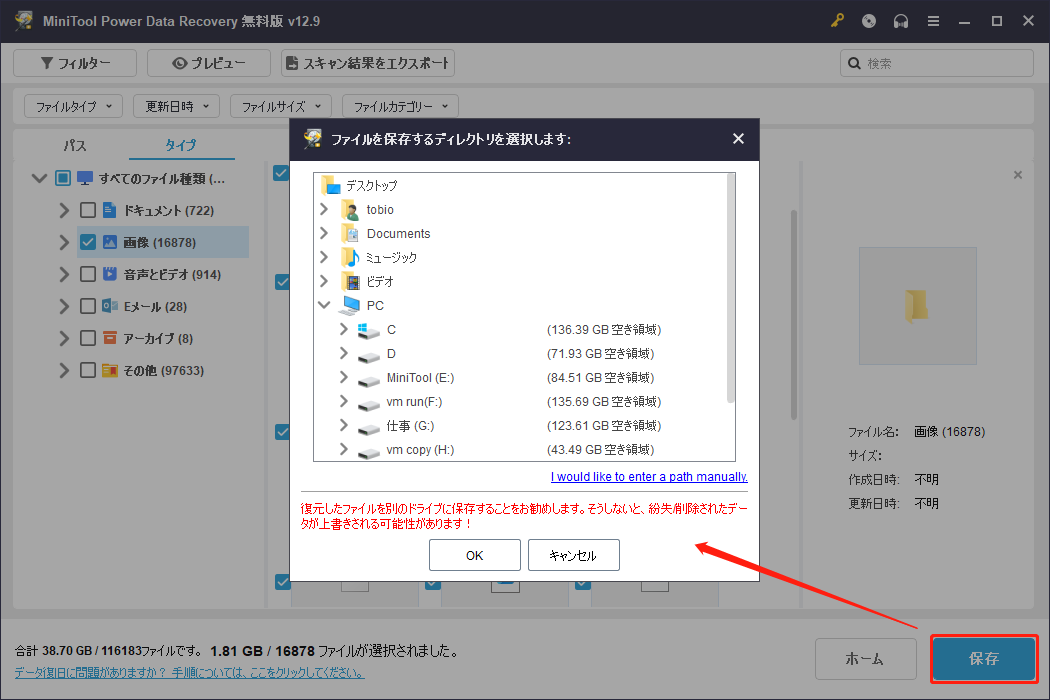This screenshot has height=700, width=1050.
Task: Switch to the パス tab
Action: pos(75,145)
